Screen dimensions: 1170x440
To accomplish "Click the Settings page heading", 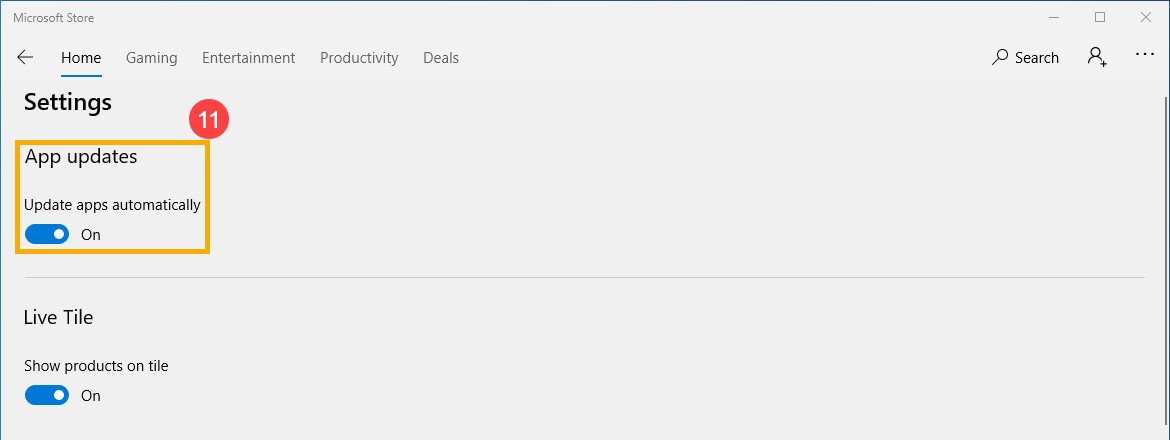I will click(68, 102).
